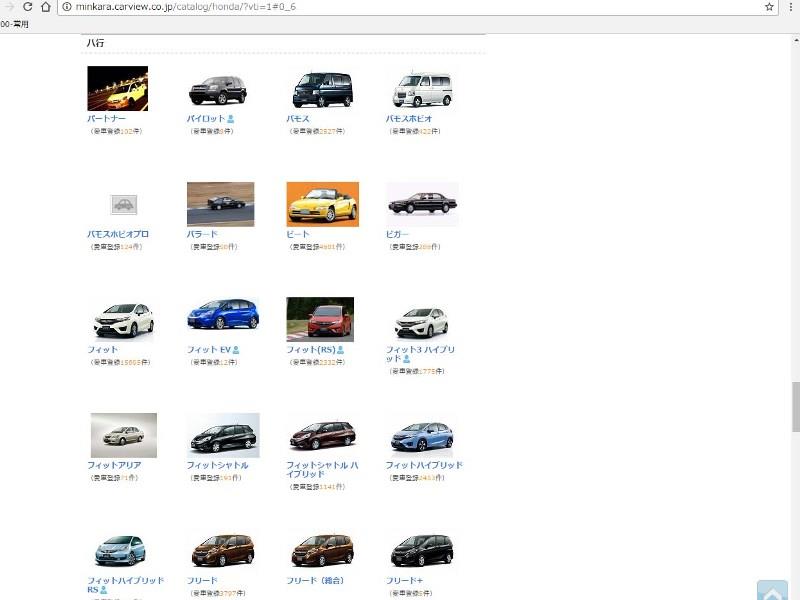Viewport: 800px width, 600px height.
Task: Open the フィットアリア model link
Action: 114,465
